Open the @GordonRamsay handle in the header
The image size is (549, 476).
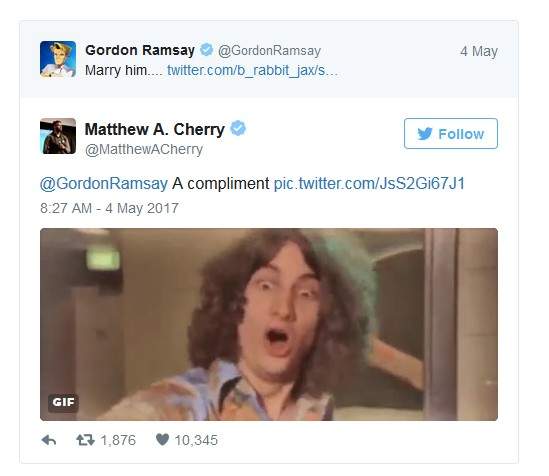[x=269, y=51]
